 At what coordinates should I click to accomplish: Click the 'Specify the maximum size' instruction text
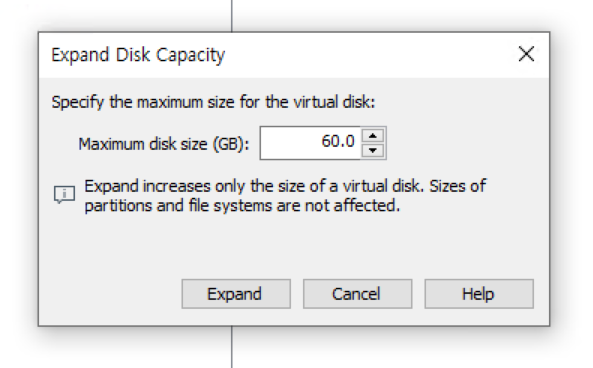click(x=213, y=102)
